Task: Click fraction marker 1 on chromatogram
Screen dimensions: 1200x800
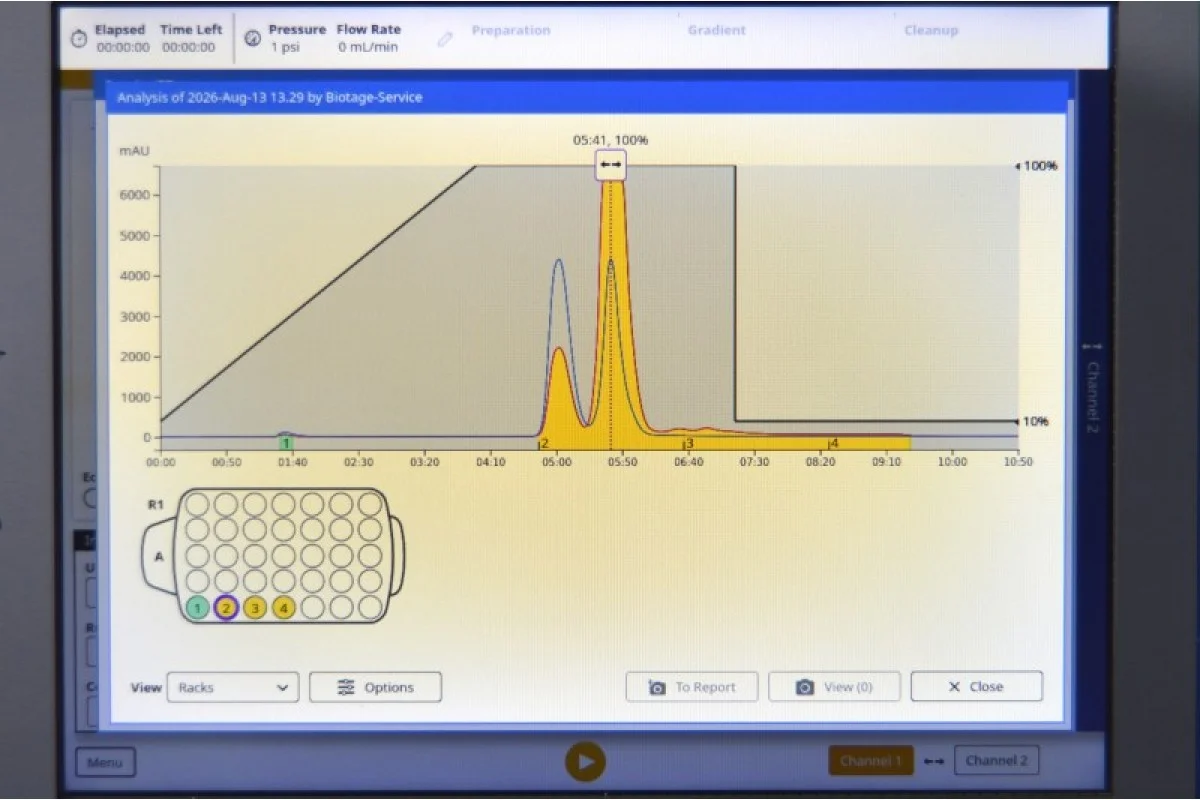Action: point(286,442)
